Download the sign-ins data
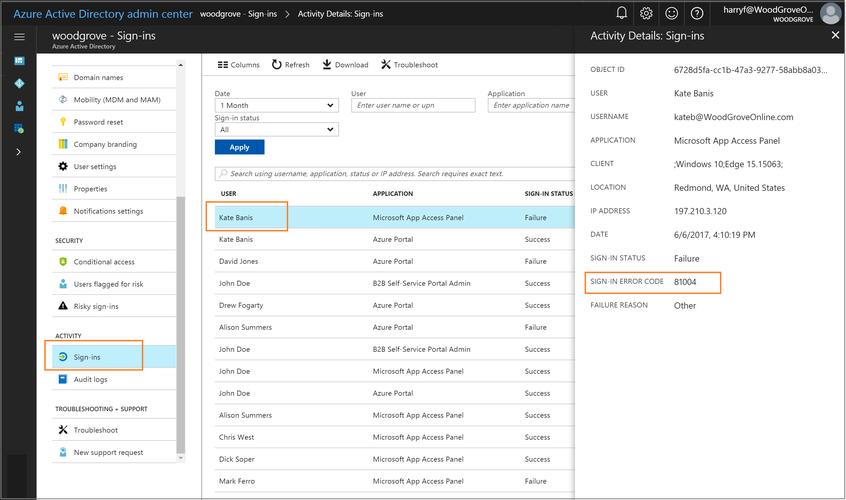Image resolution: width=846 pixels, height=500 pixels. (x=345, y=65)
